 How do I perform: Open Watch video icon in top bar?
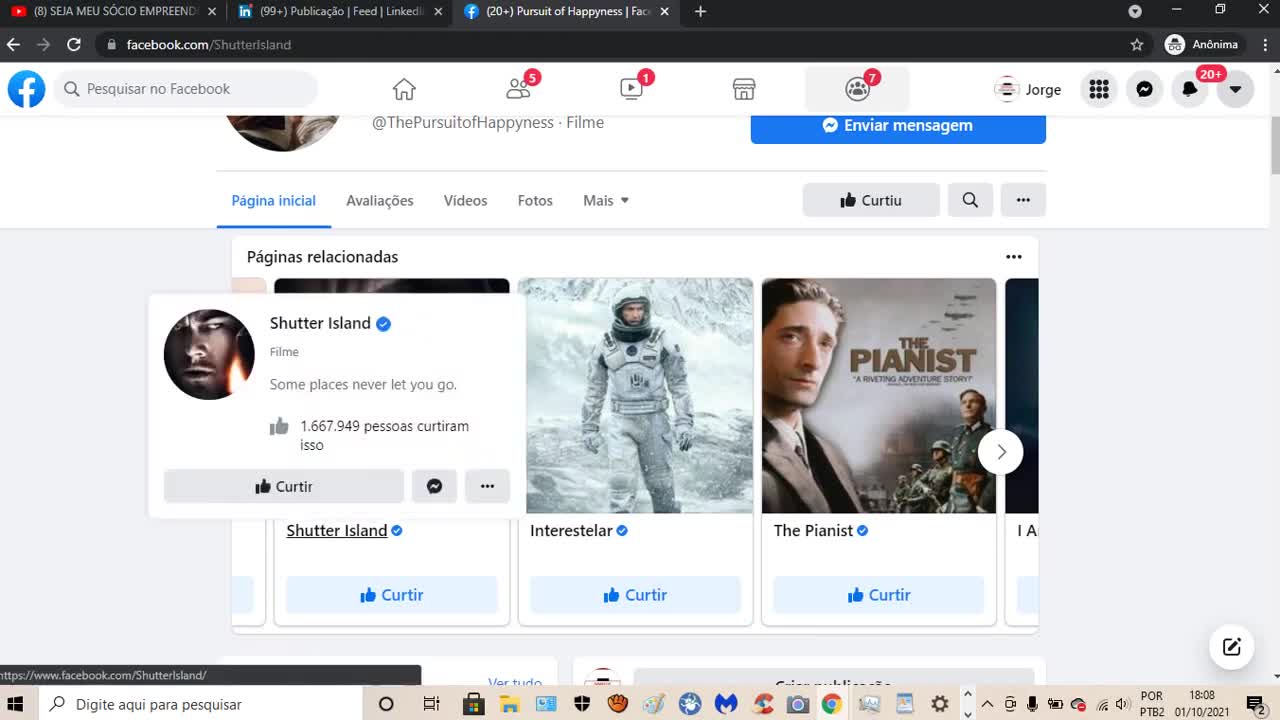click(x=631, y=89)
